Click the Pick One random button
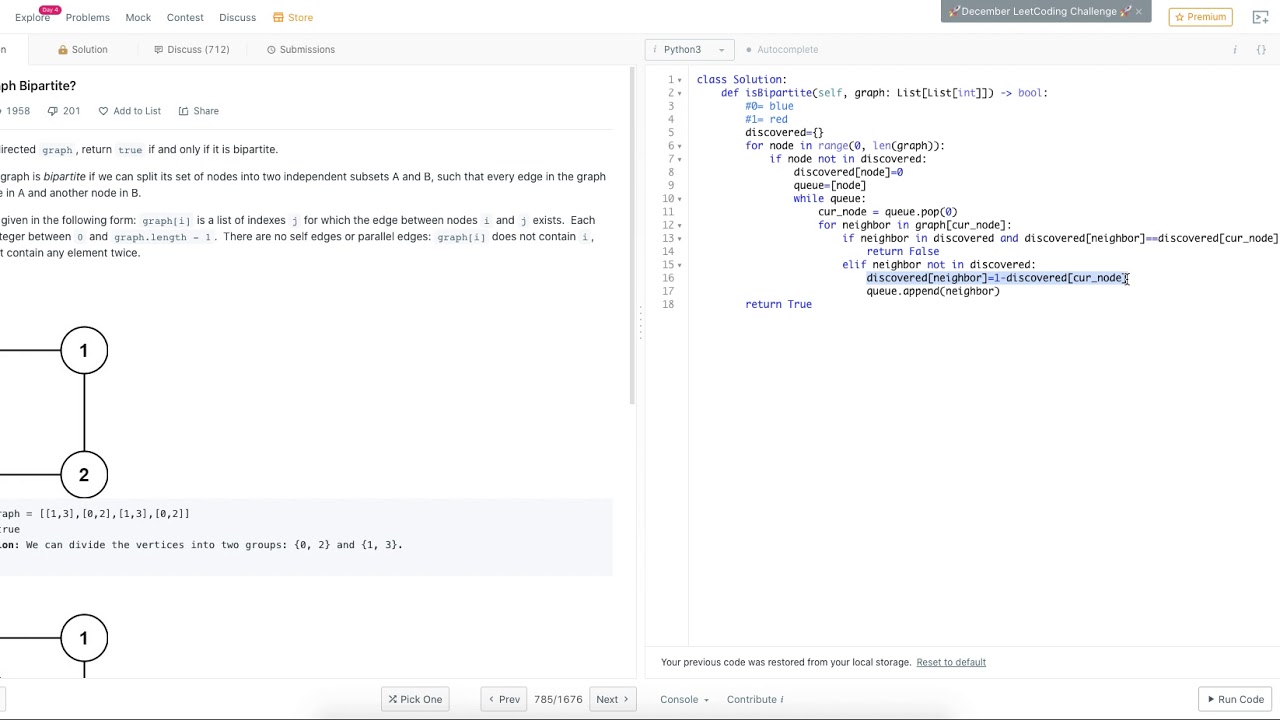The width and height of the screenshot is (1280, 720). pos(415,699)
